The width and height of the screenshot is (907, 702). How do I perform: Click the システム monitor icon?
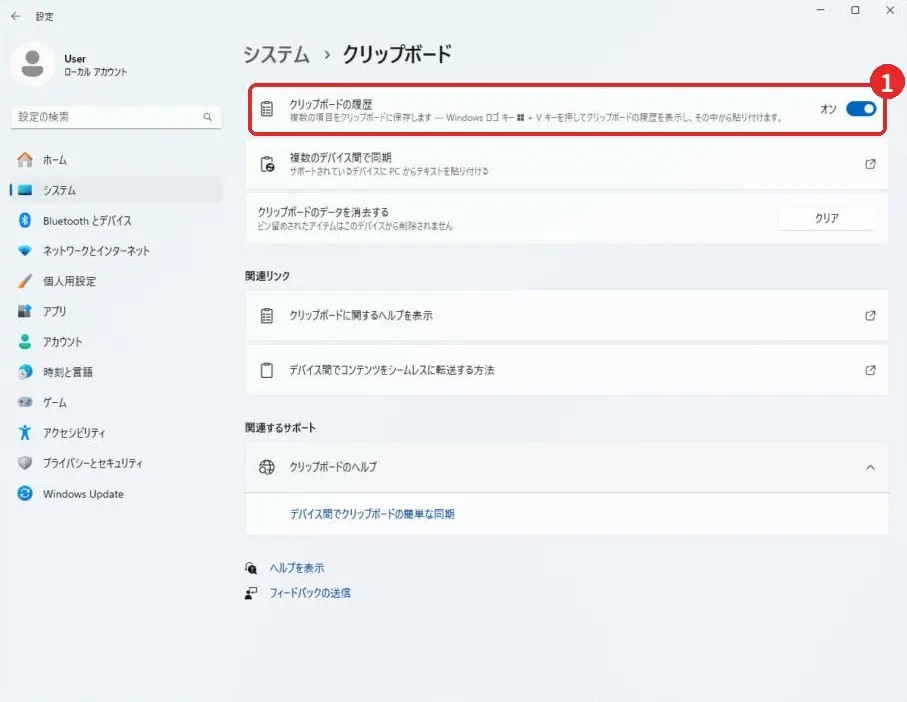tap(25, 190)
